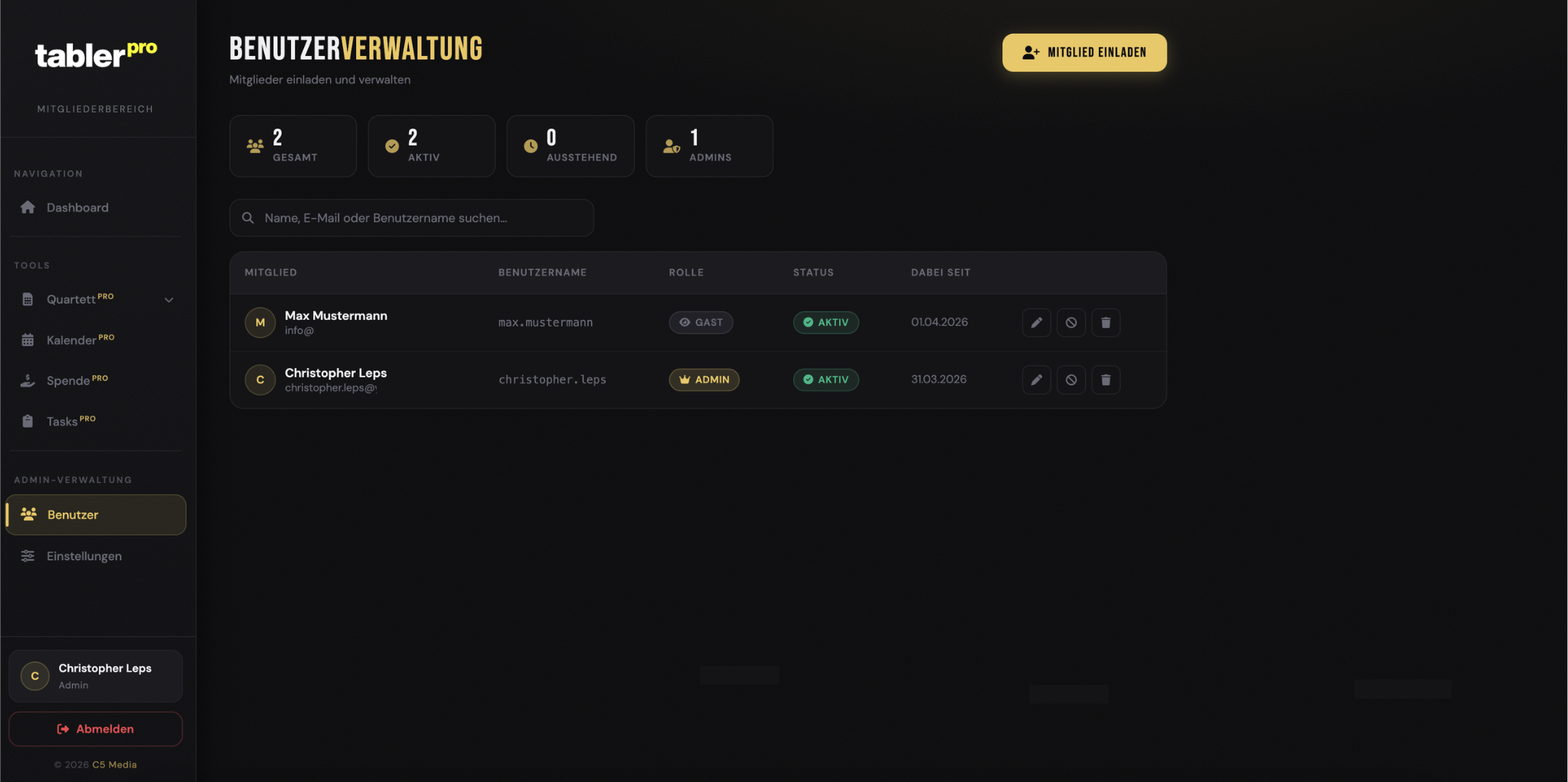Open the Kalender tool
1568x782 pixels.
[x=71, y=340]
